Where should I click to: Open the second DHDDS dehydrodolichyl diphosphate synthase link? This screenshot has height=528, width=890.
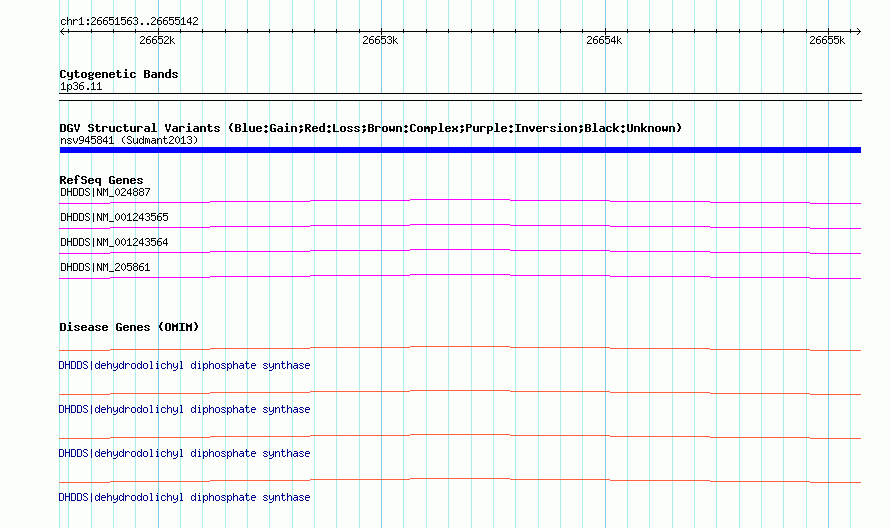tap(184, 409)
